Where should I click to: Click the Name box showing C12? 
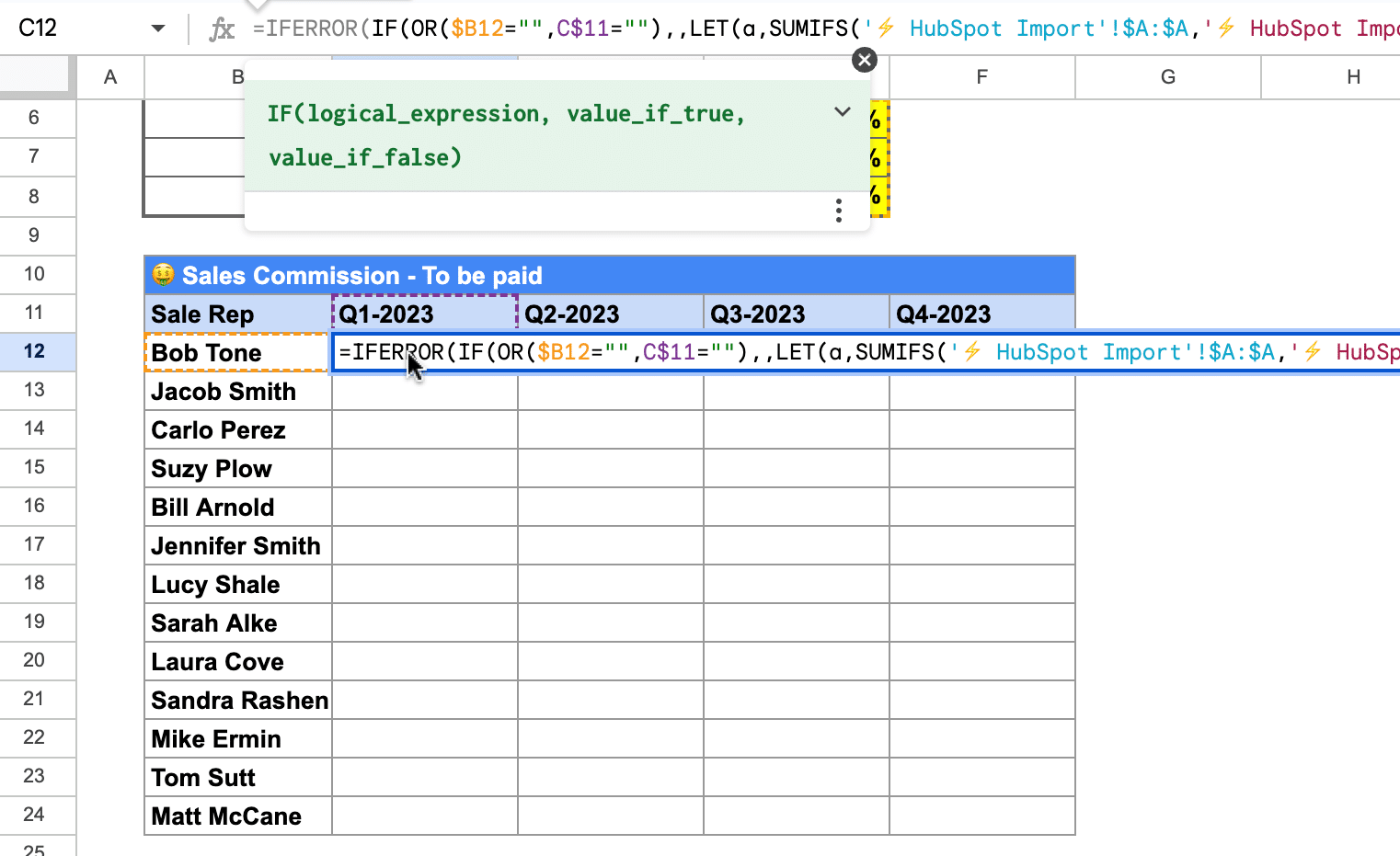39,29
